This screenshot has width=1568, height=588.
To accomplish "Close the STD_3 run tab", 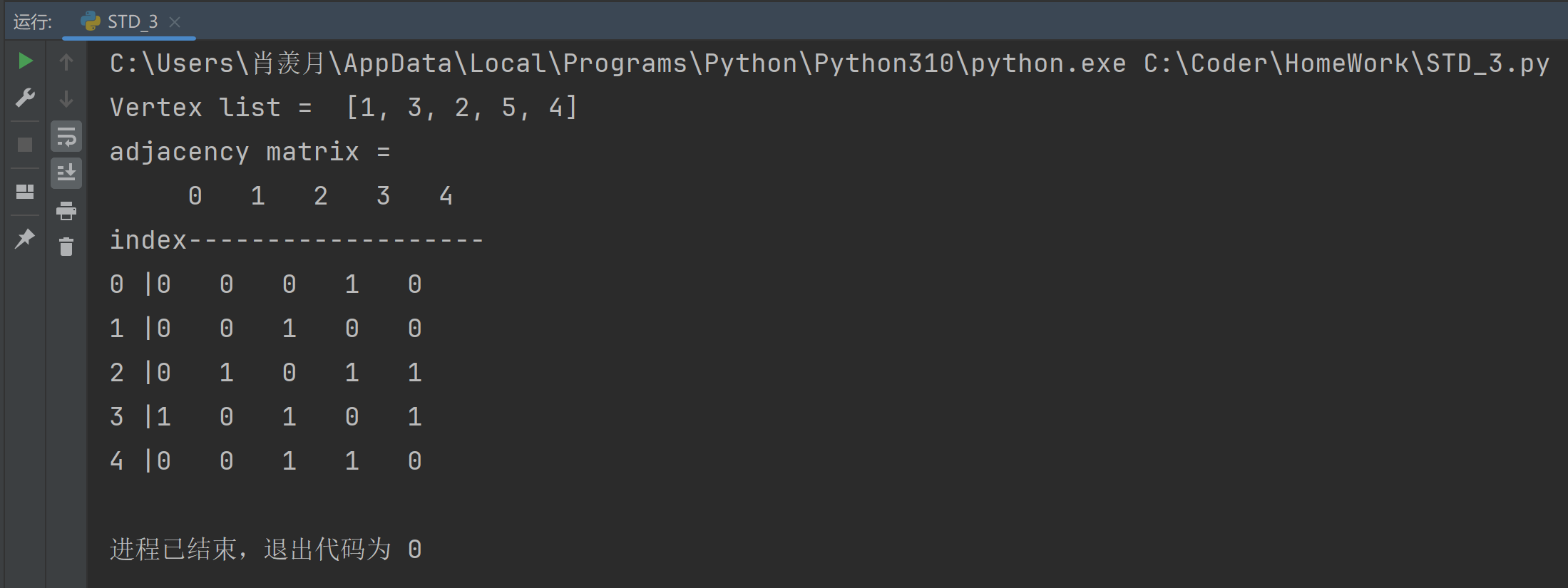I will [x=175, y=22].
